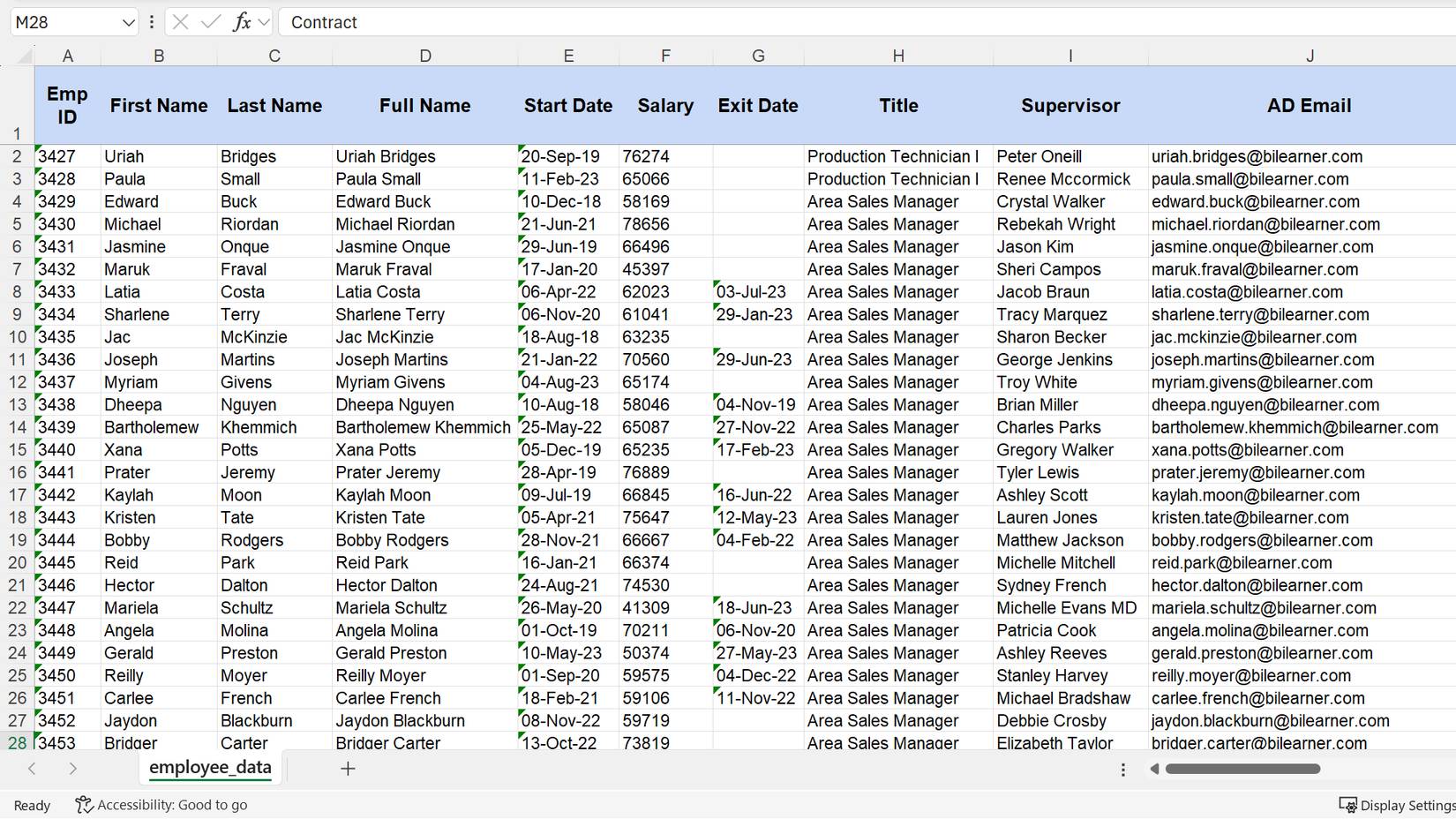Viewport: 1456px width, 819px height.
Task: Open the chevron dropdown next to fx
Action: click(265, 22)
